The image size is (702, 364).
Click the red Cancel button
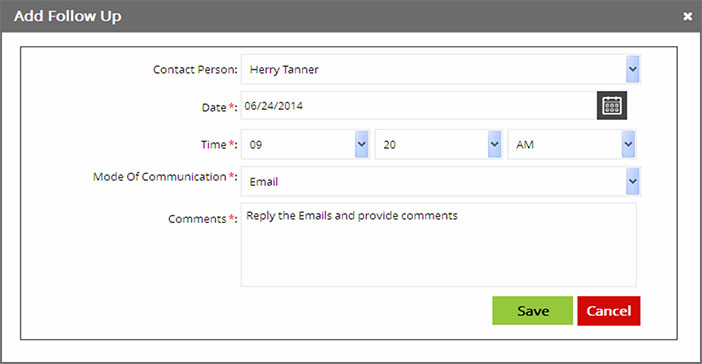point(608,311)
